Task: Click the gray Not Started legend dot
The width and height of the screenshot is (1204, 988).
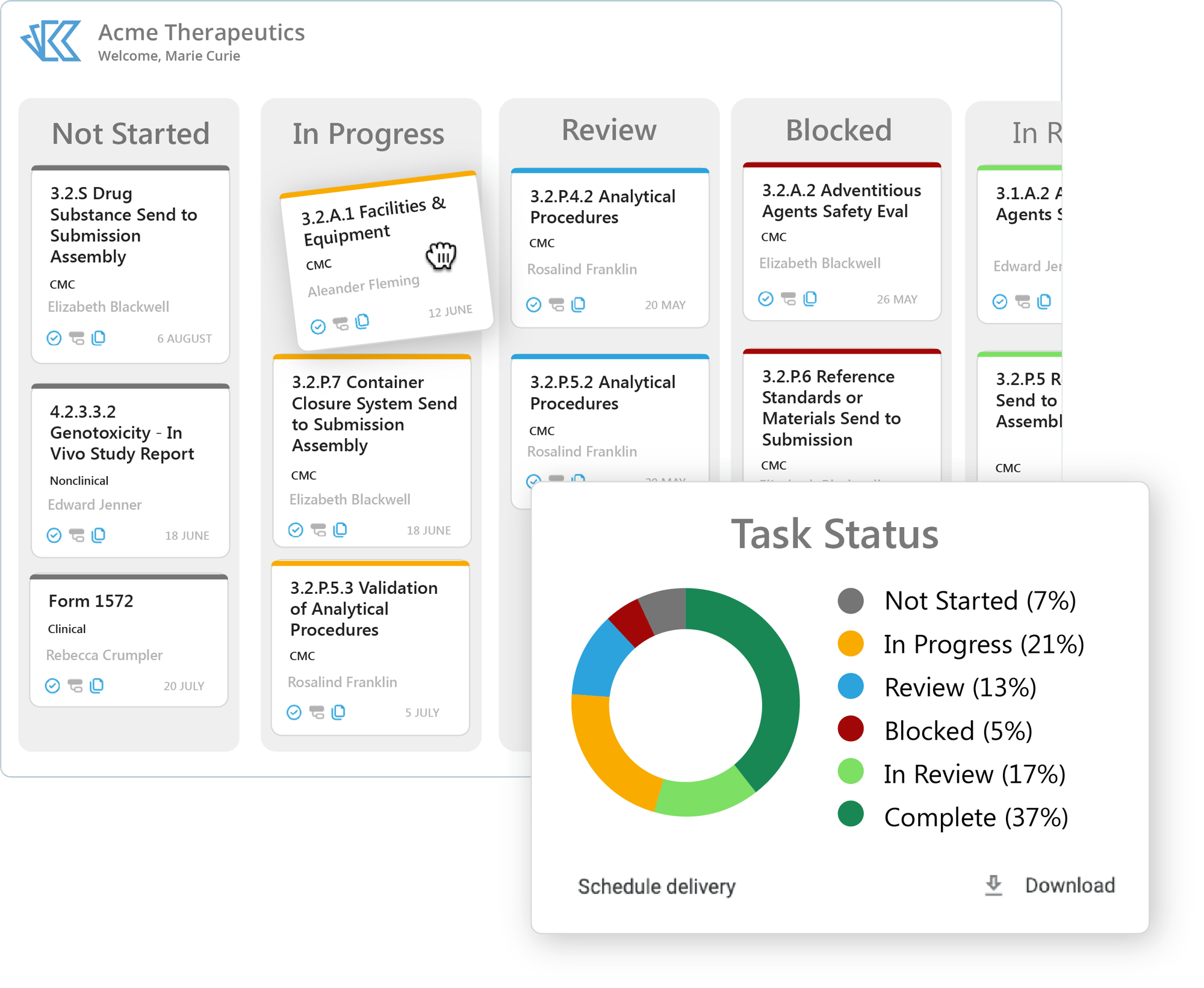Action: (851, 601)
